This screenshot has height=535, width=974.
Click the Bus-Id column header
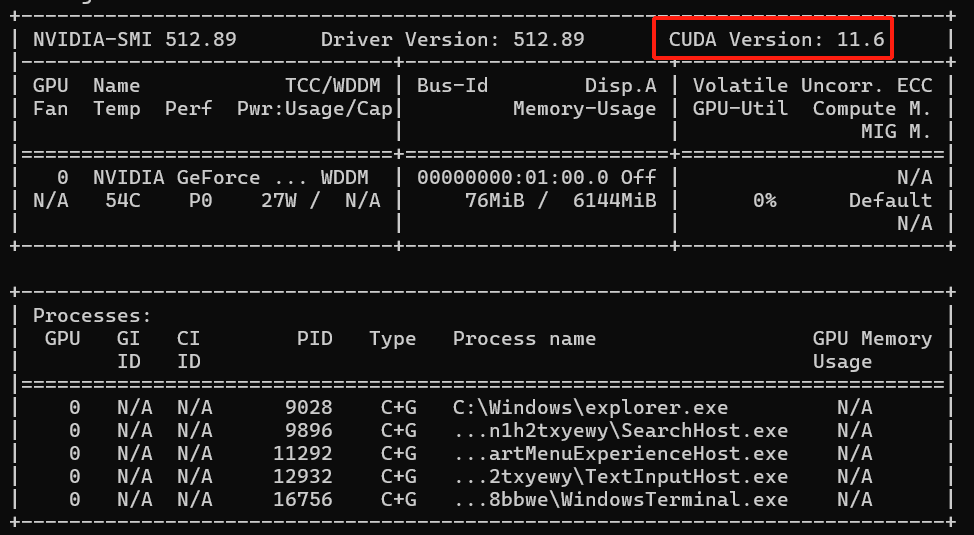pos(452,86)
